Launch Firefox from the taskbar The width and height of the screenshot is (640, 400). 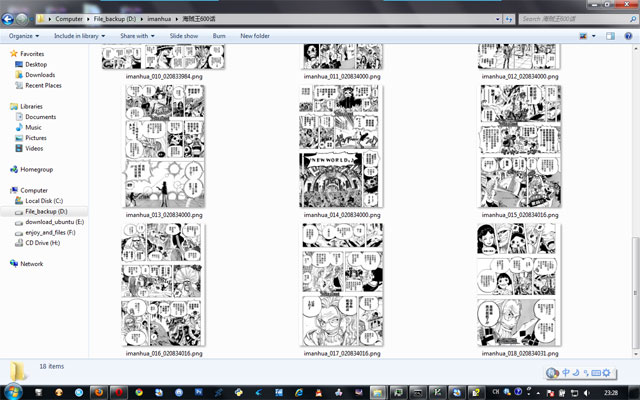tap(98, 392)
